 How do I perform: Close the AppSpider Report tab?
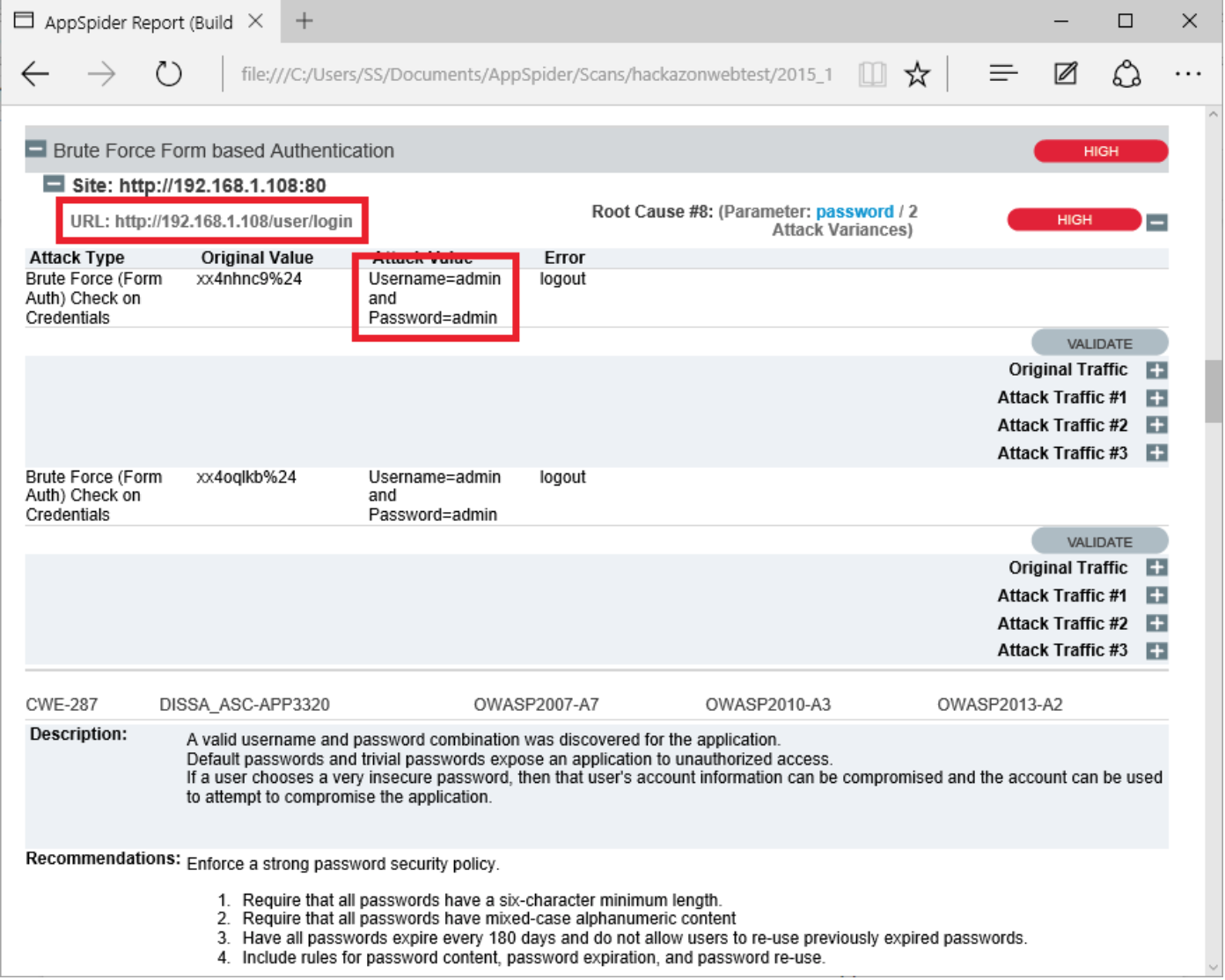255,21
